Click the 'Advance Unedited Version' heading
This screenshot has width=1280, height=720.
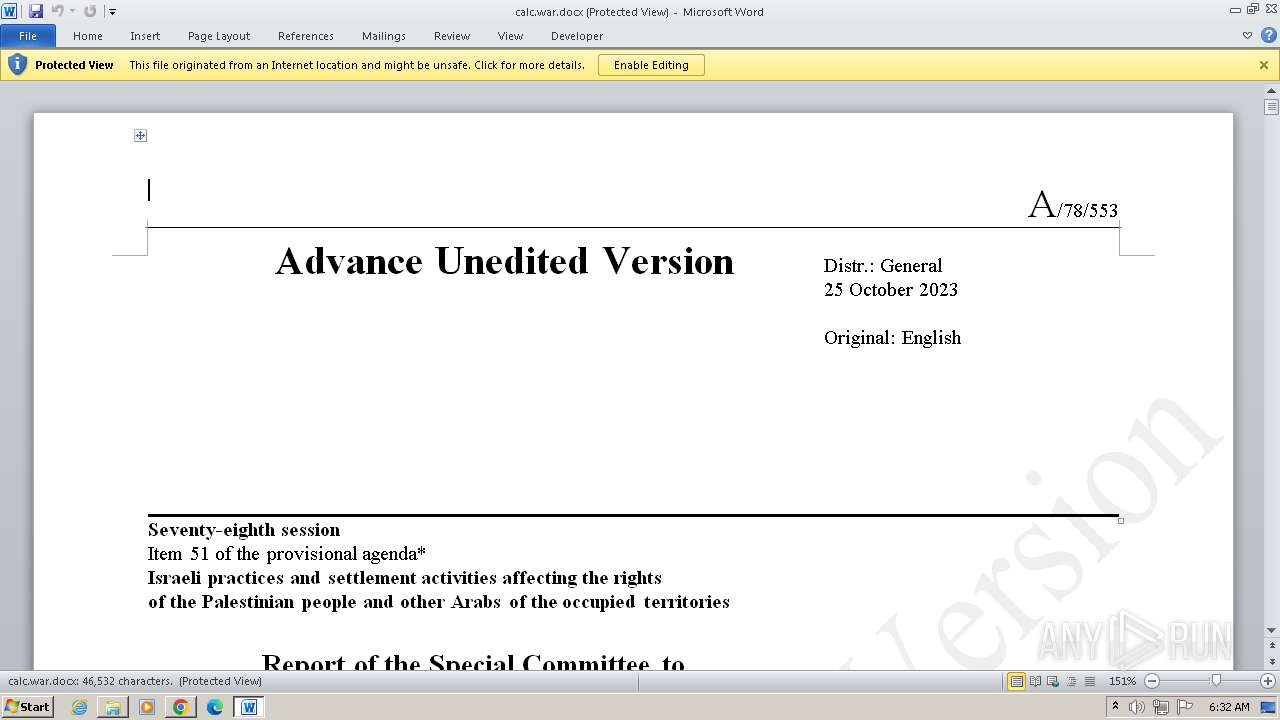click(505, 261)
